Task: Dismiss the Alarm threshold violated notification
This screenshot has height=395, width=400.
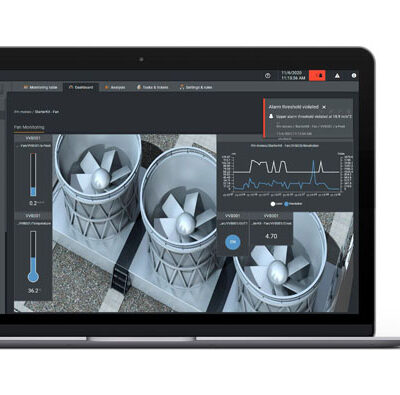Action: click(x=324, y=107)
